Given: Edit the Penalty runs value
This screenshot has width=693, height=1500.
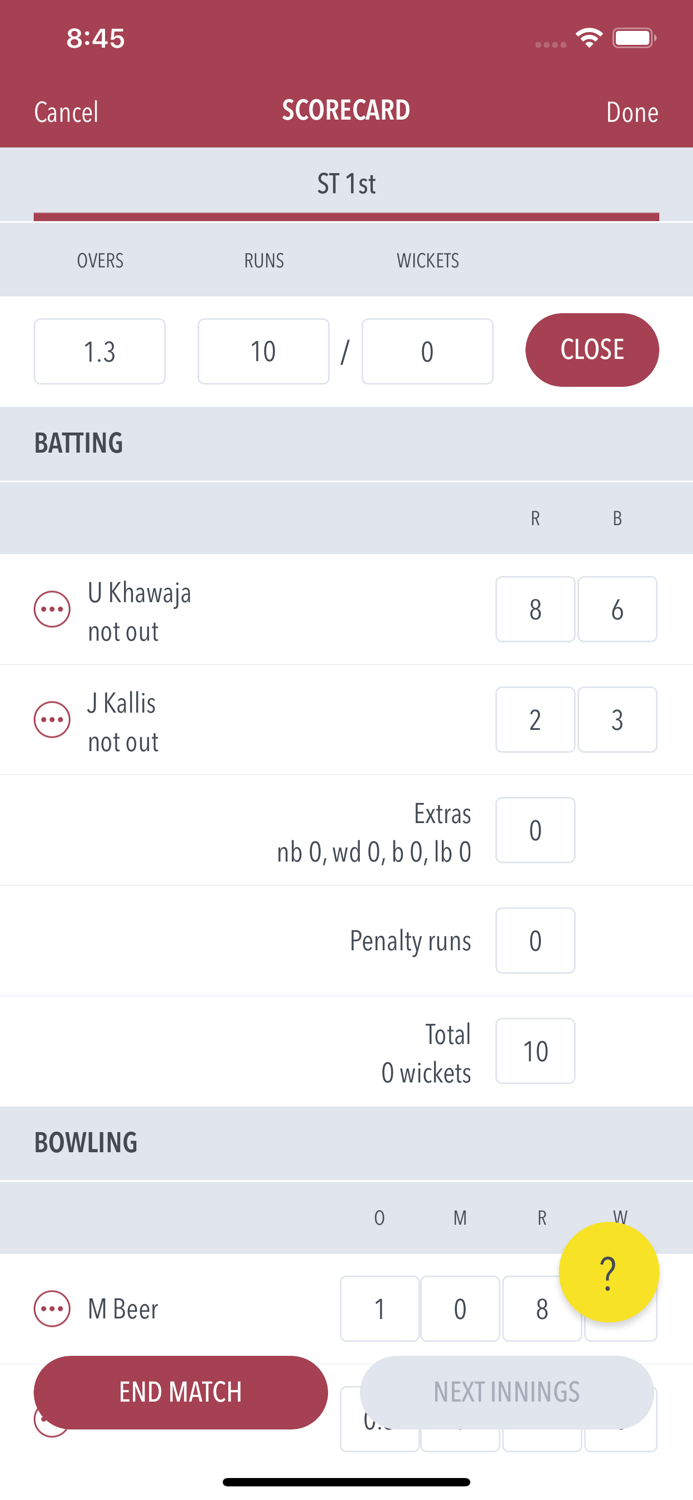Looking at the screenshot, I should tap(535, 940).
